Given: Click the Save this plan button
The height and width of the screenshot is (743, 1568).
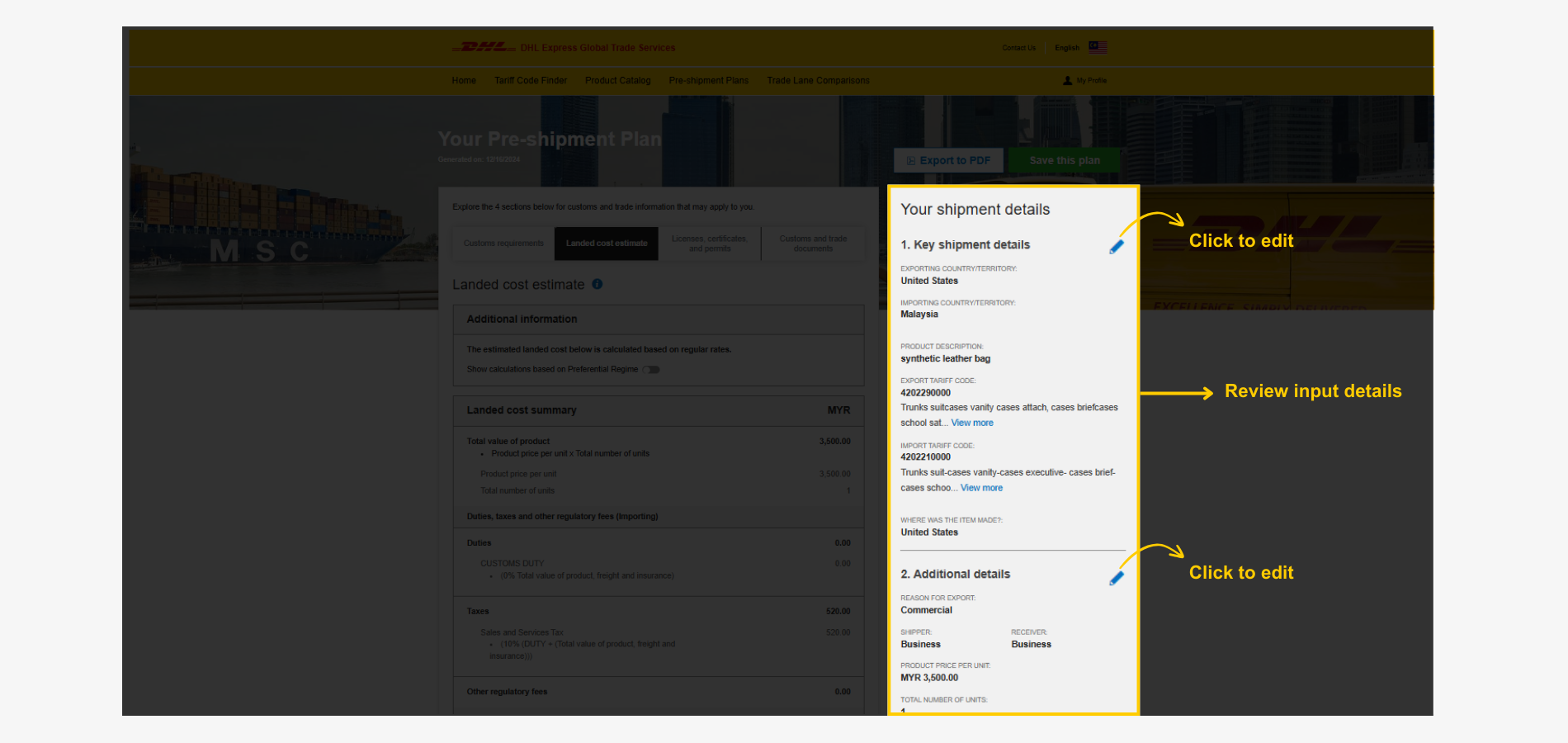Looking at the screenshot, I should click(1065, 160).
